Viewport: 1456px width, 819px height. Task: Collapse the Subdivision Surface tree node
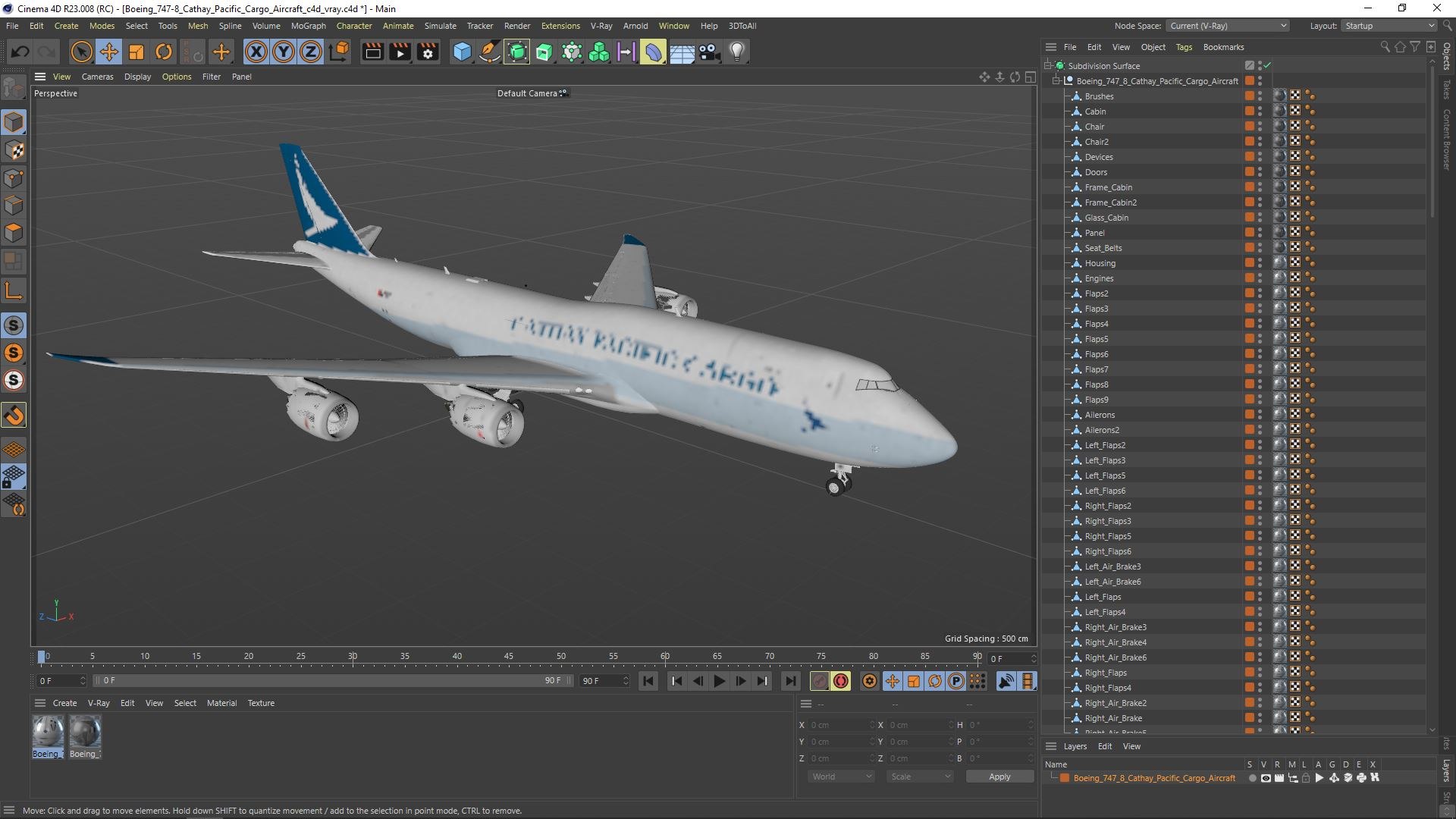click(x=1047, y=65)
